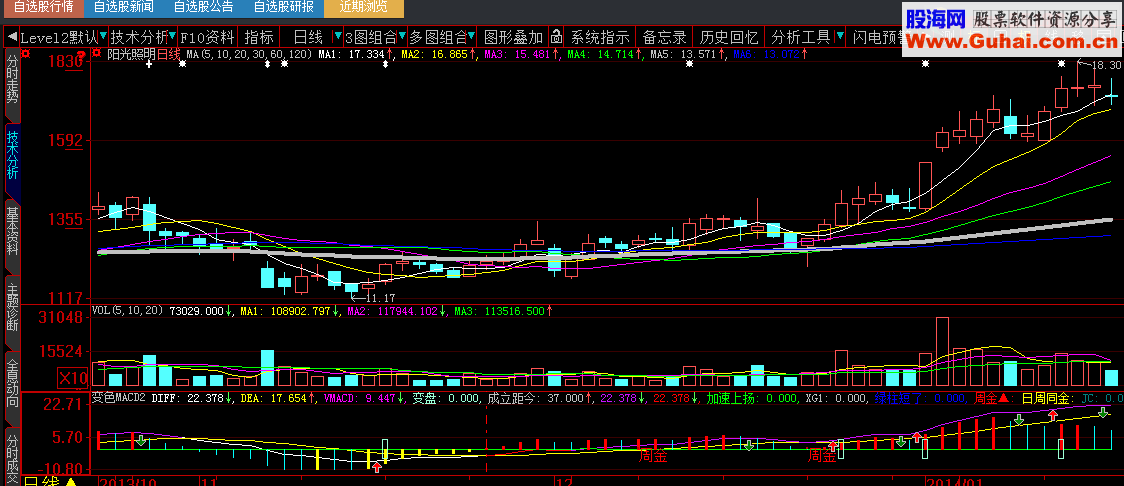Click the red 日线 label beside 阳光照明
The width and height of the screenshot is (1124, 486).
169,54
